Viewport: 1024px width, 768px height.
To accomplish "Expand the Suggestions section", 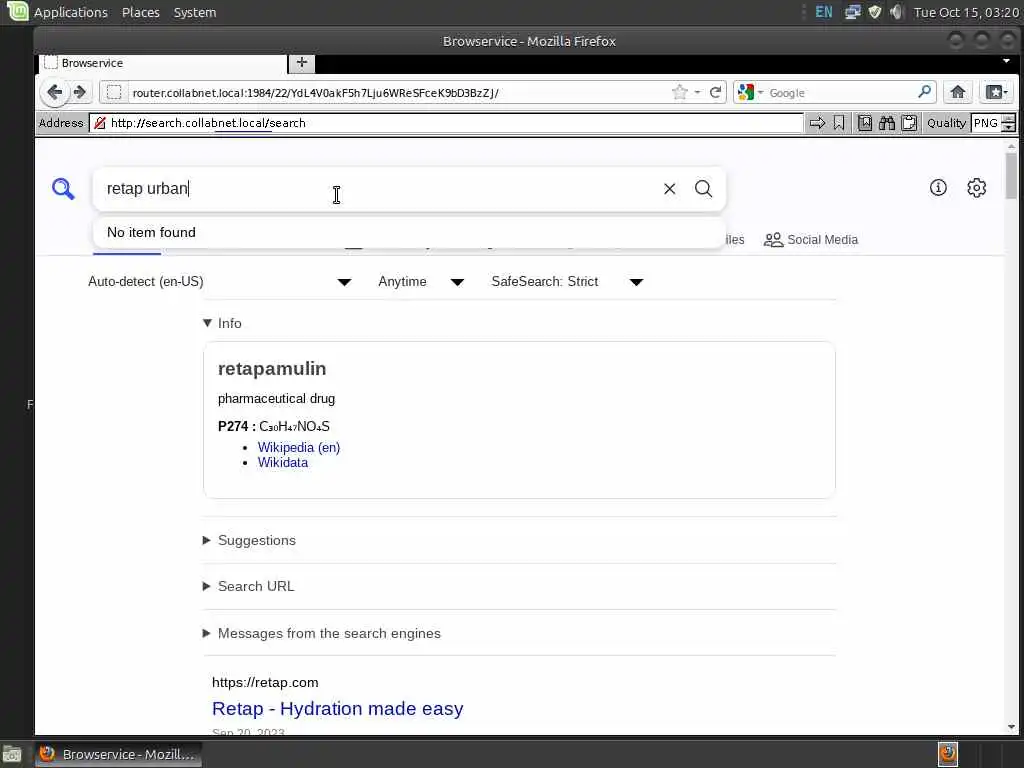I will click(249, 540).
